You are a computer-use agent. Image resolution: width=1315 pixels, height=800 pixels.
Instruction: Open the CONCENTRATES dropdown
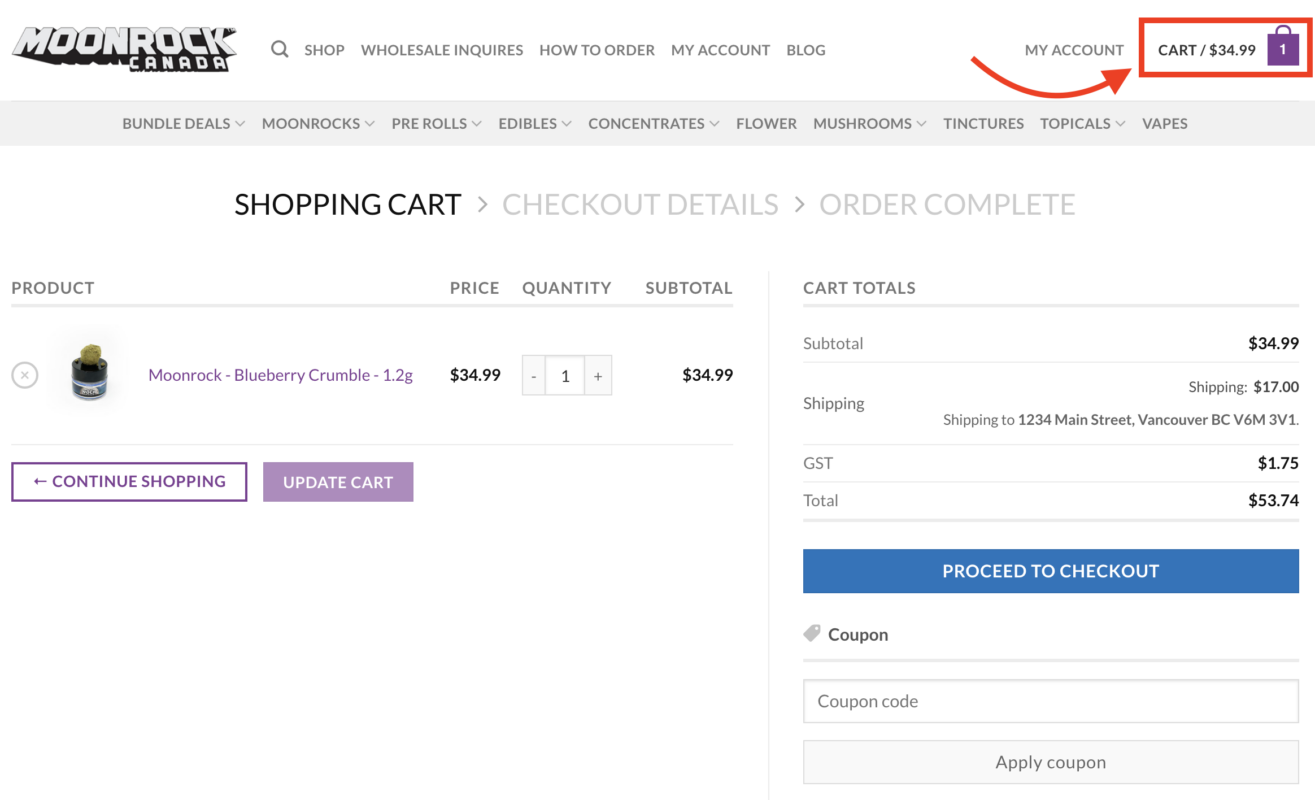click(x=646, y=123)
